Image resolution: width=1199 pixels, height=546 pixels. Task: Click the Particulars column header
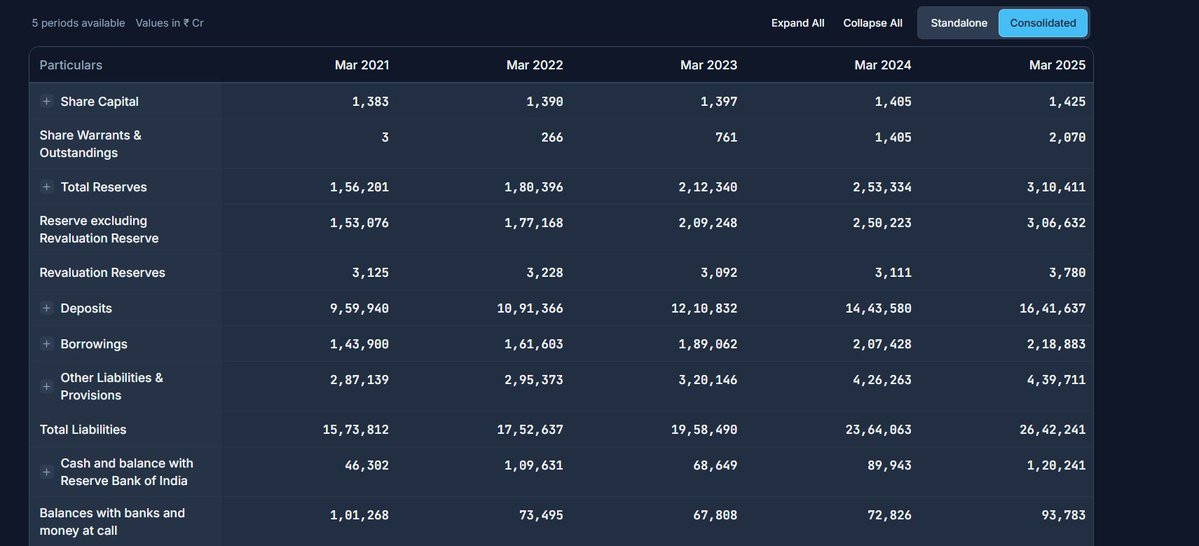pyautogui.click(x=71, y=65)
